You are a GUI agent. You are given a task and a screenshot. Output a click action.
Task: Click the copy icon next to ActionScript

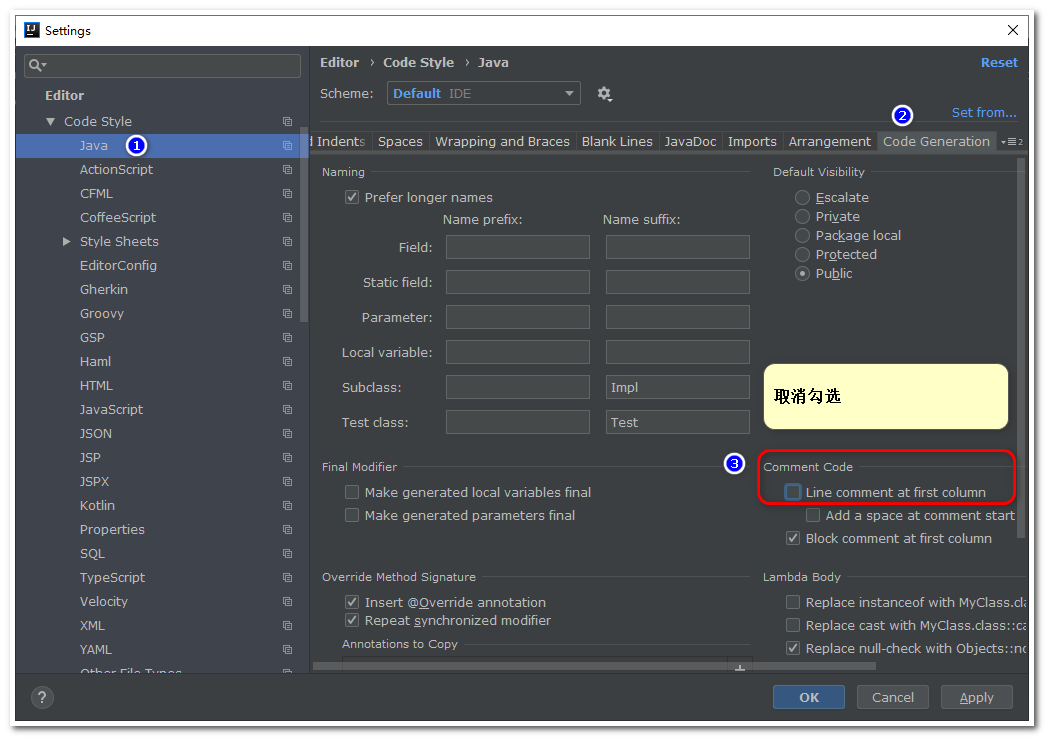point(287,169)
